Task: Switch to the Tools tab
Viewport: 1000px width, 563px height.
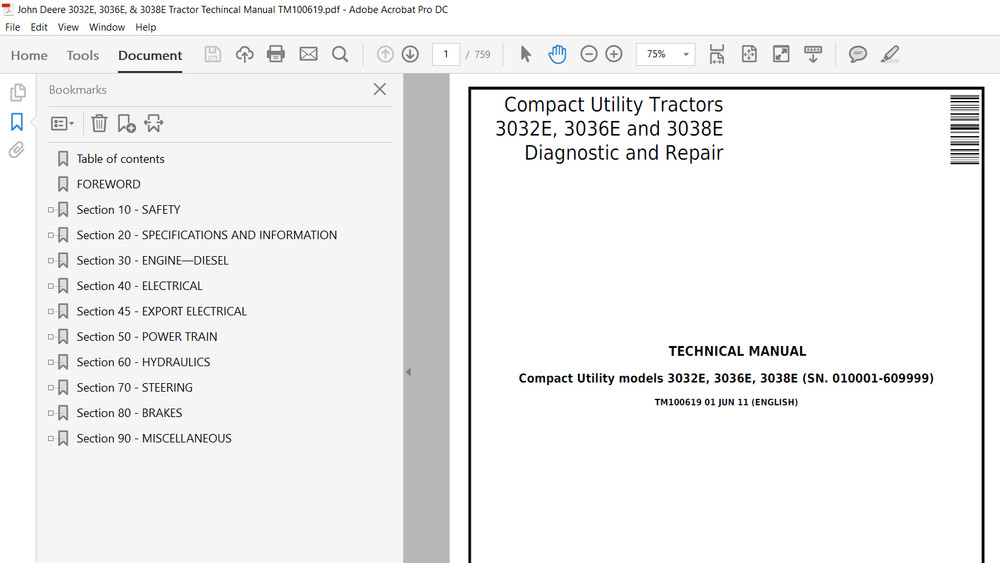Action: coord(83,55)
